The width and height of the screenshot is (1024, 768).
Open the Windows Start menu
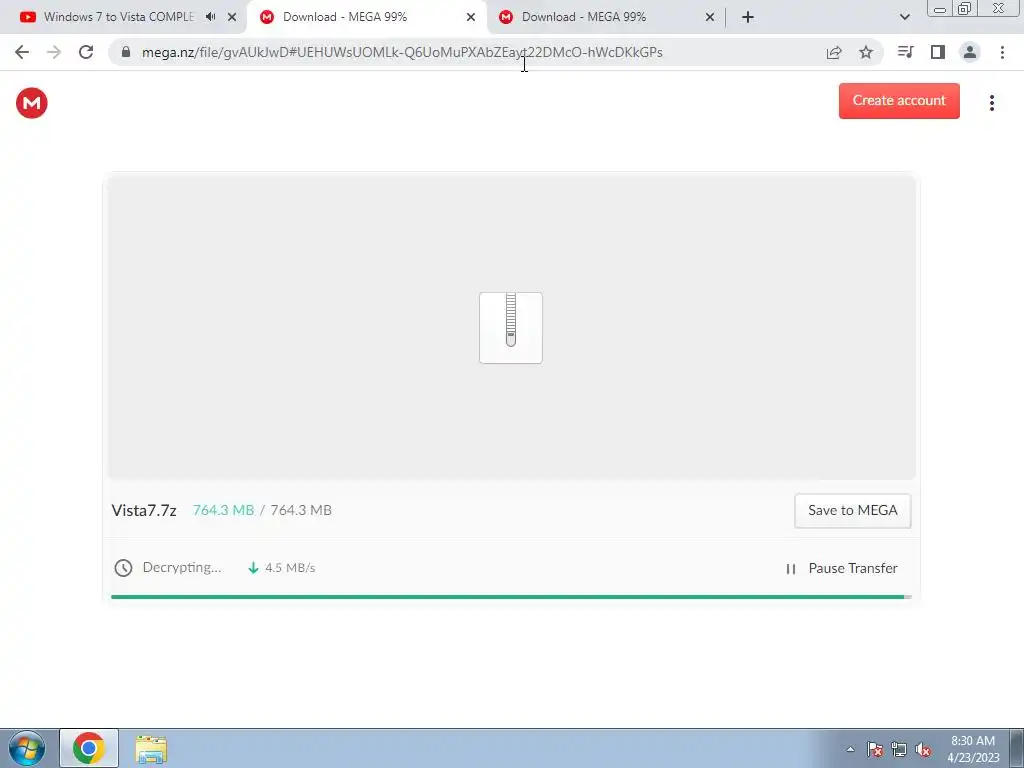click(x=27, y=748)
